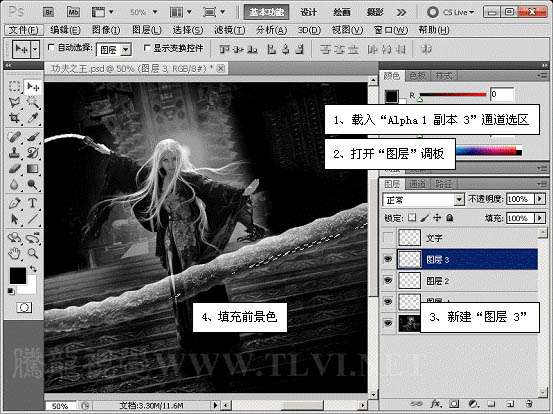The width and height of the screenshot is (553, 414).
Task: Select the Hand tool
Action: pyautogui.click(x=14, y=253)
